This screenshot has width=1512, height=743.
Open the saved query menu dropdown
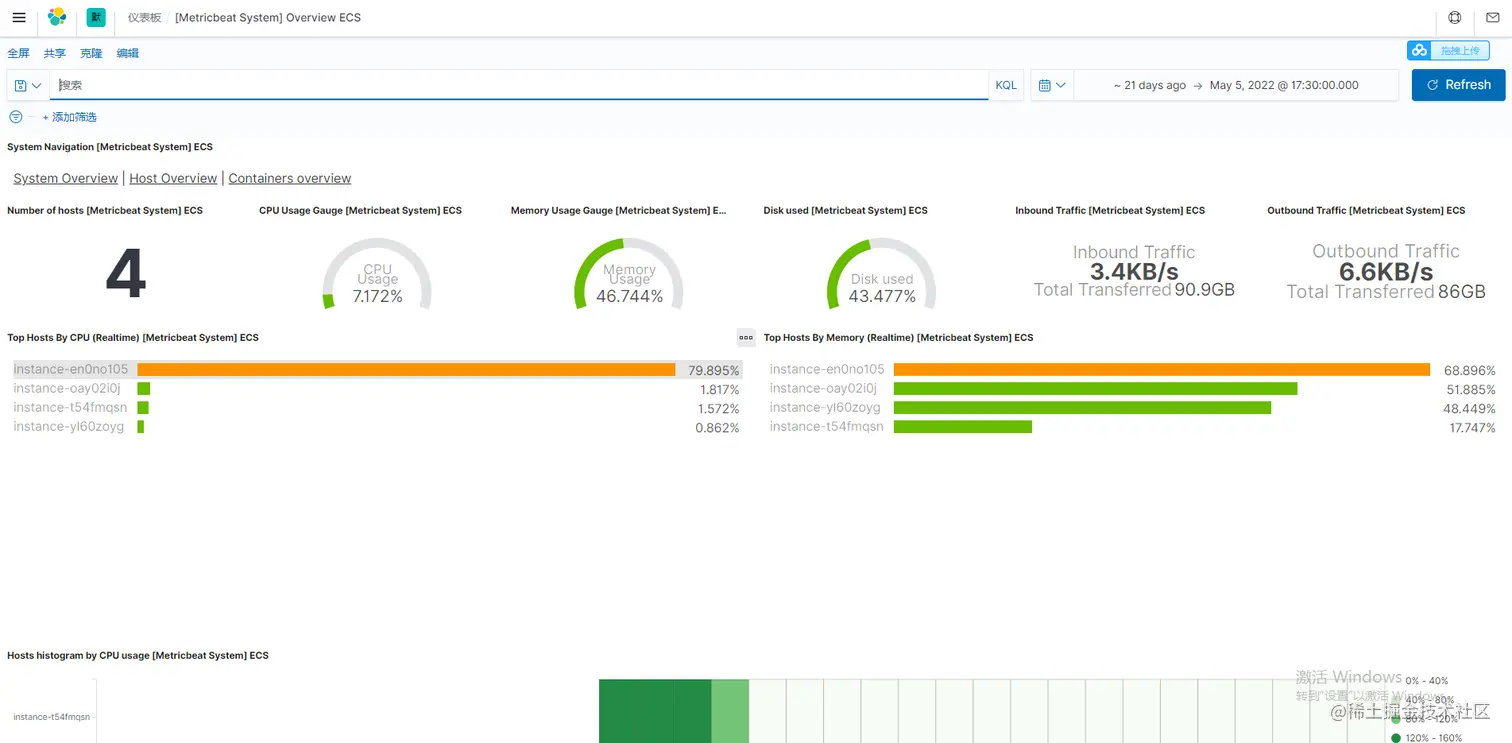click(x=28, y=85)
